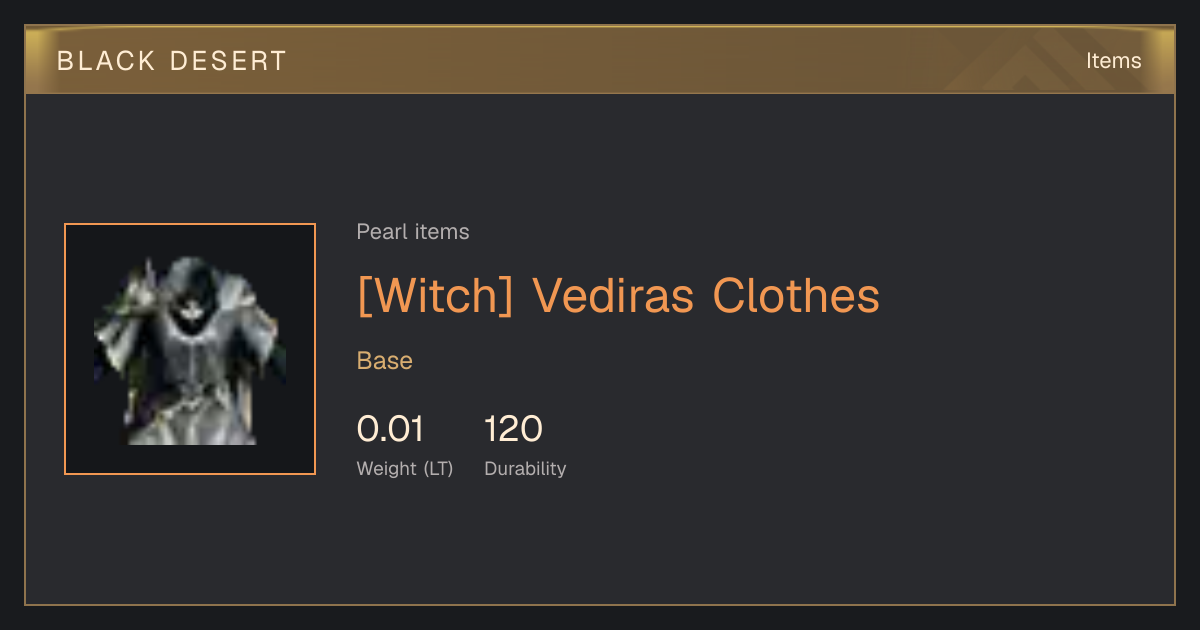Click the BLACK DESERT header title
The image size is (1200, 630).
coord(172,61)
